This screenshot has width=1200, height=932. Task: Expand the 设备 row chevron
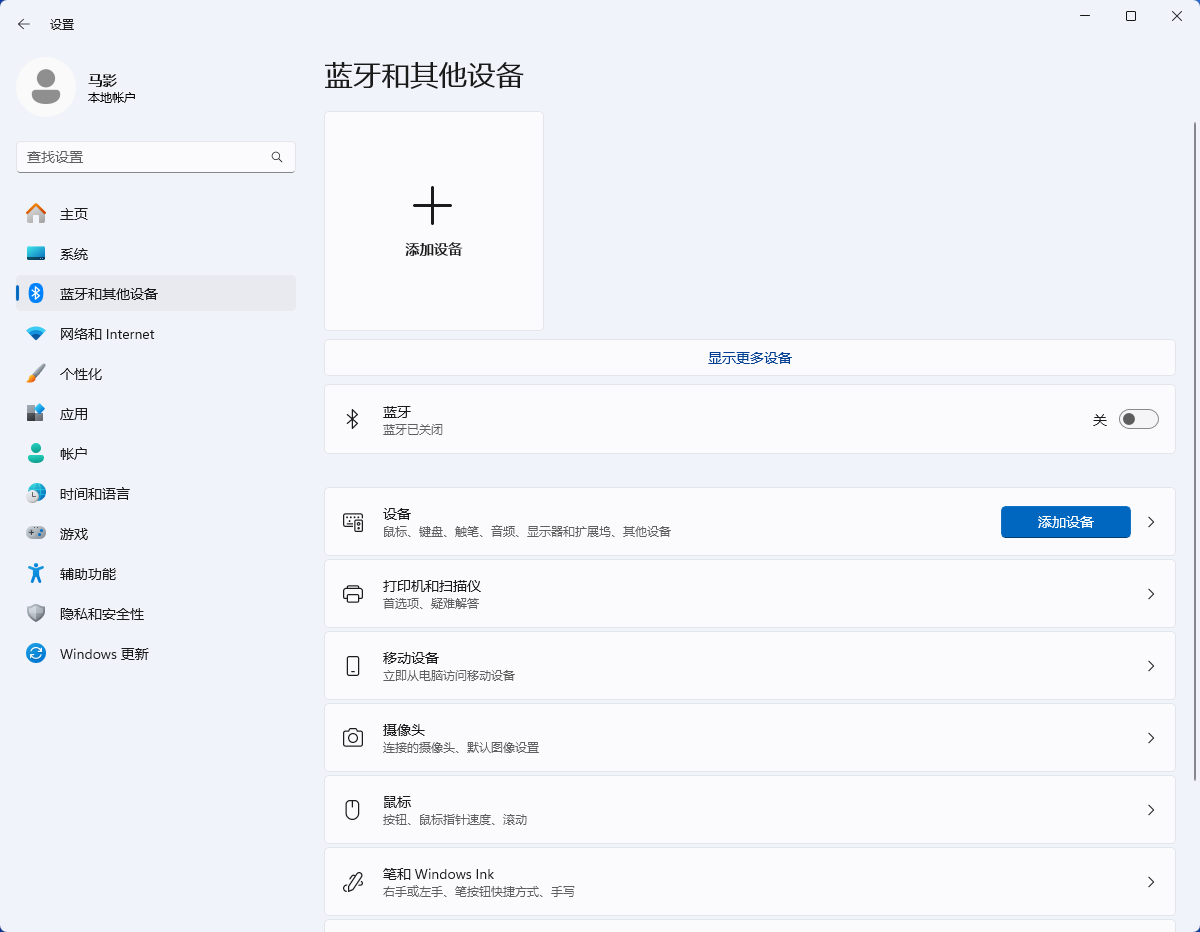click(x=1151, y=522)
